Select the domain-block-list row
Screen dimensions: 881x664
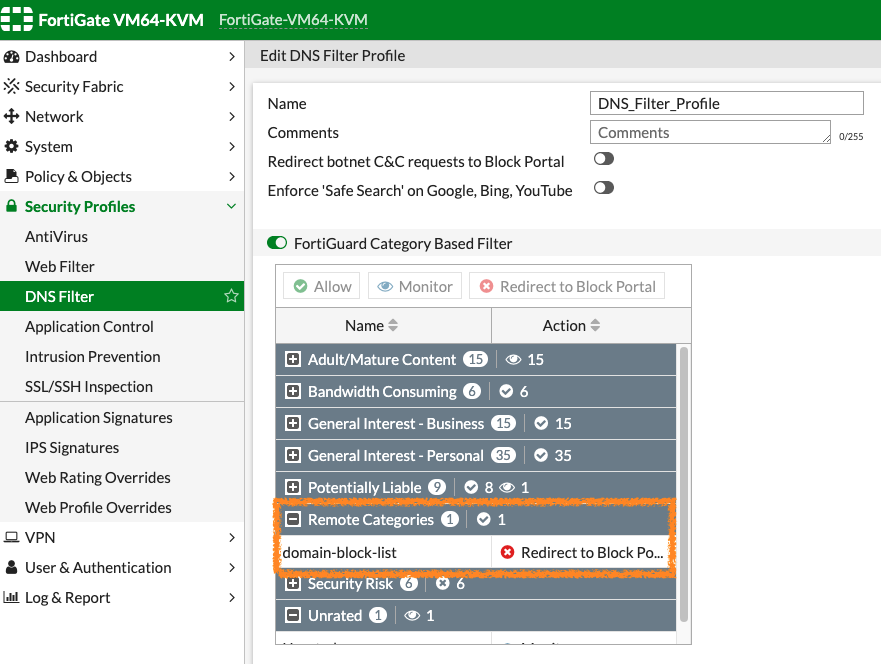[x=475, y=553]
